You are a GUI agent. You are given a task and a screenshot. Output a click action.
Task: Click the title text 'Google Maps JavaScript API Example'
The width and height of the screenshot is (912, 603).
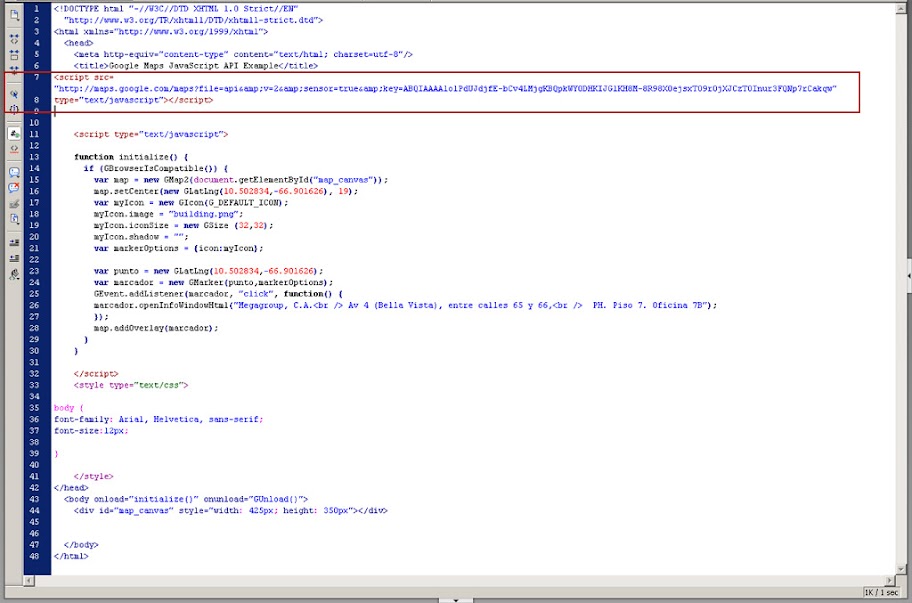(193, 66)
